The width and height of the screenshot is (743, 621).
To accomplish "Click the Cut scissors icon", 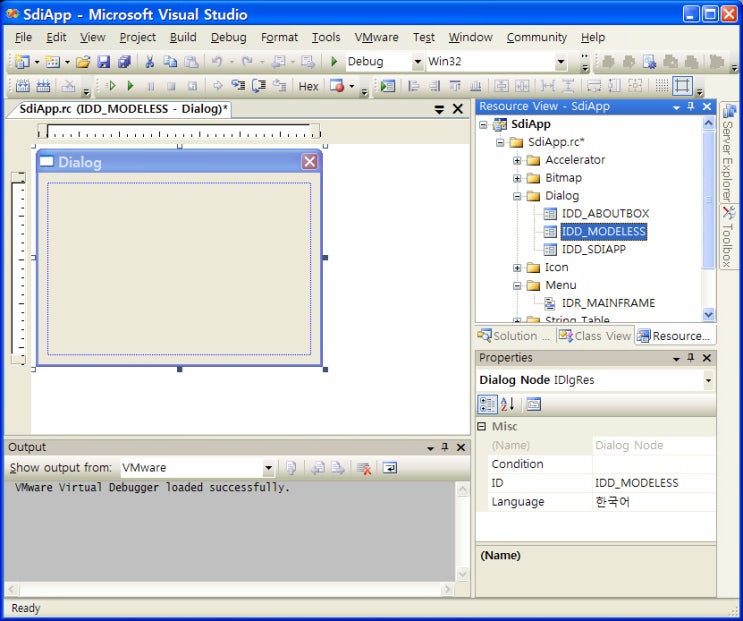I will pyautogui.click(x=150, y=62).
